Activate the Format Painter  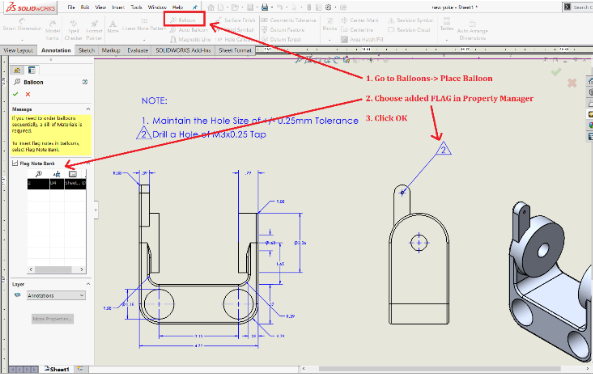(94, 30)
